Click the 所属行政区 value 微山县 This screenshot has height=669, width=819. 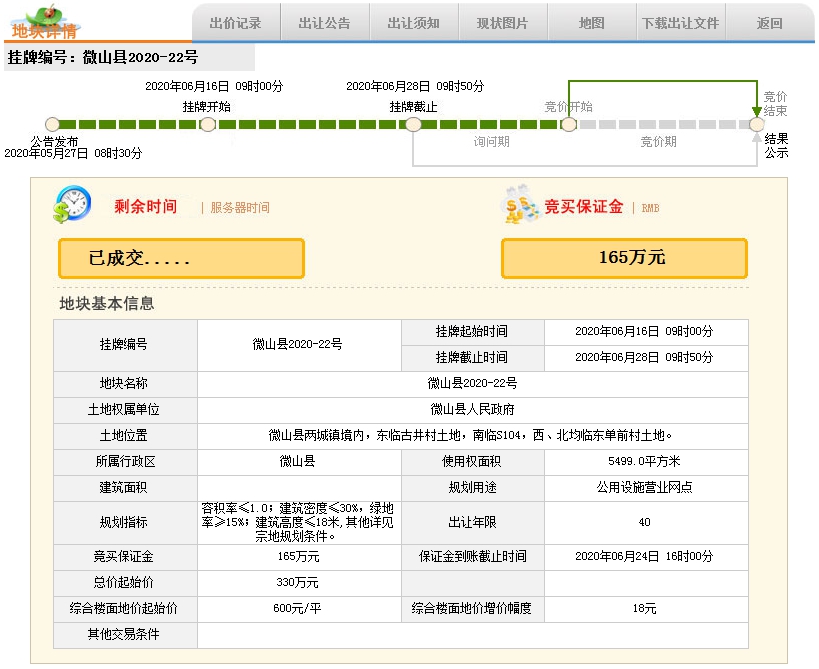pyautogui.click(x=299, y=462)
